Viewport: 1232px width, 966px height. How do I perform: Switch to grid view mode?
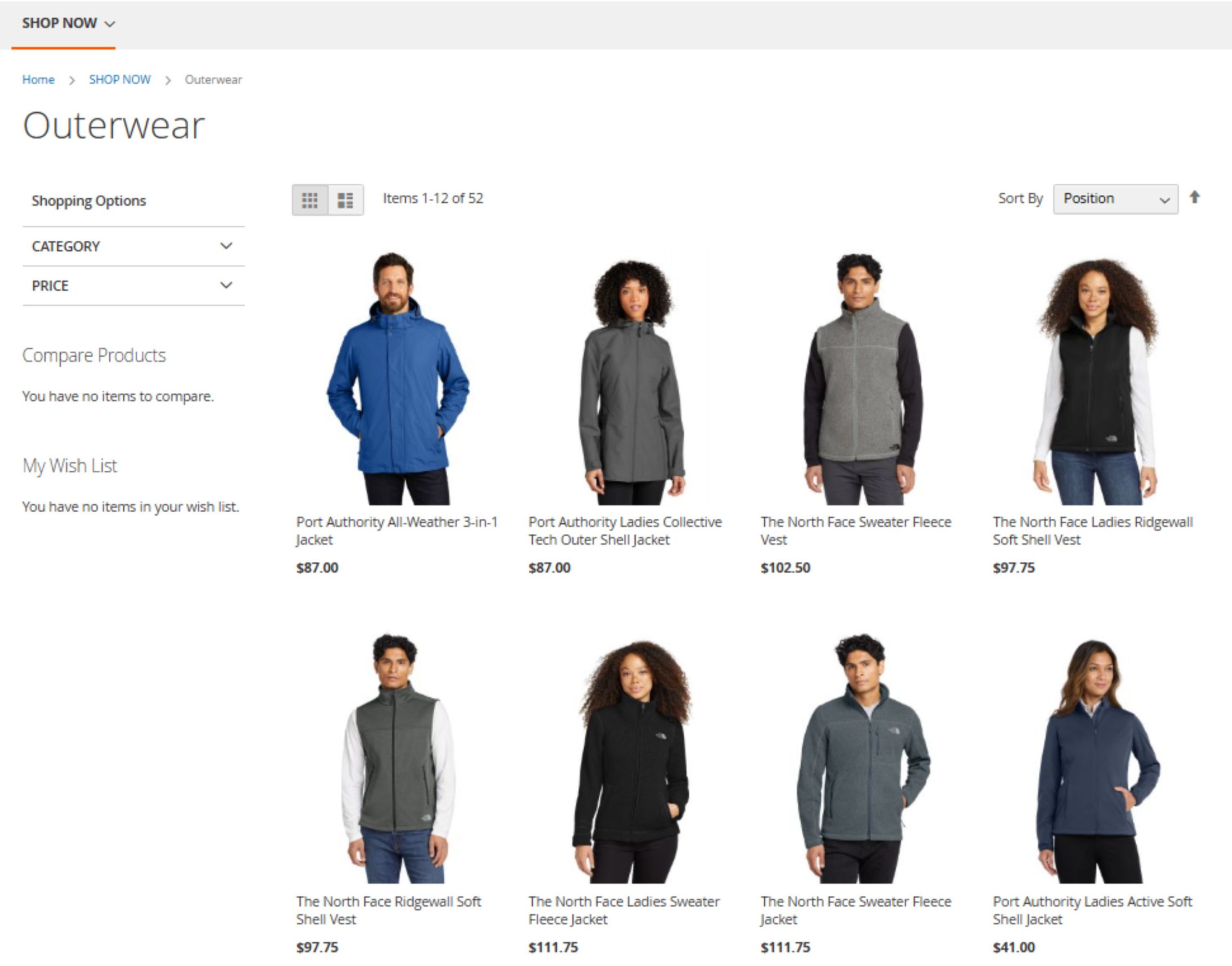click(310, 200)
